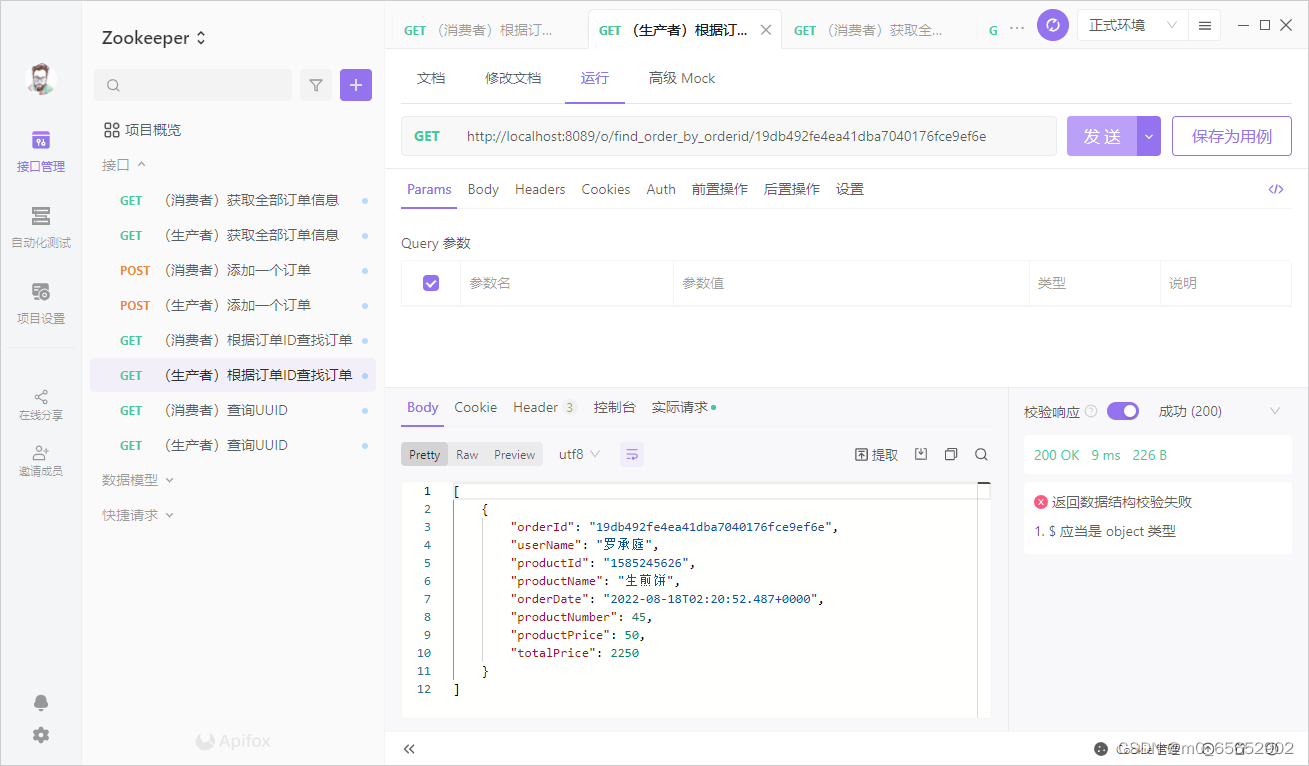Viewport: 1309px width, 766px height.
Task: Open 项目概览 project overview
Action: pos(142,130)
